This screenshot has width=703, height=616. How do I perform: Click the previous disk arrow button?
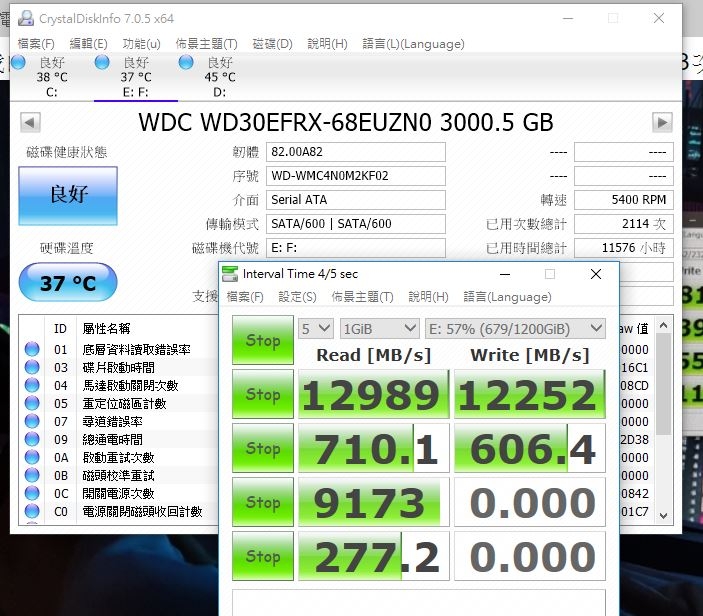click(x=30, y=122)
